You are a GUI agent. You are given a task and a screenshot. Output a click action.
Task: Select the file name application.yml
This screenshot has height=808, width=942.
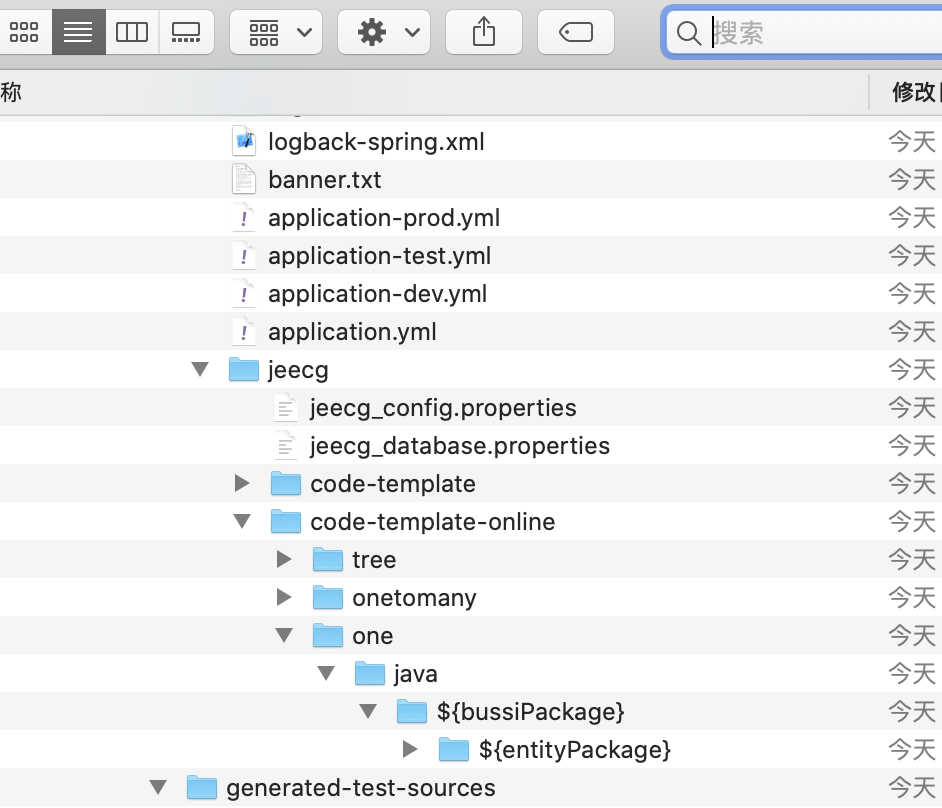click(352, 332)
